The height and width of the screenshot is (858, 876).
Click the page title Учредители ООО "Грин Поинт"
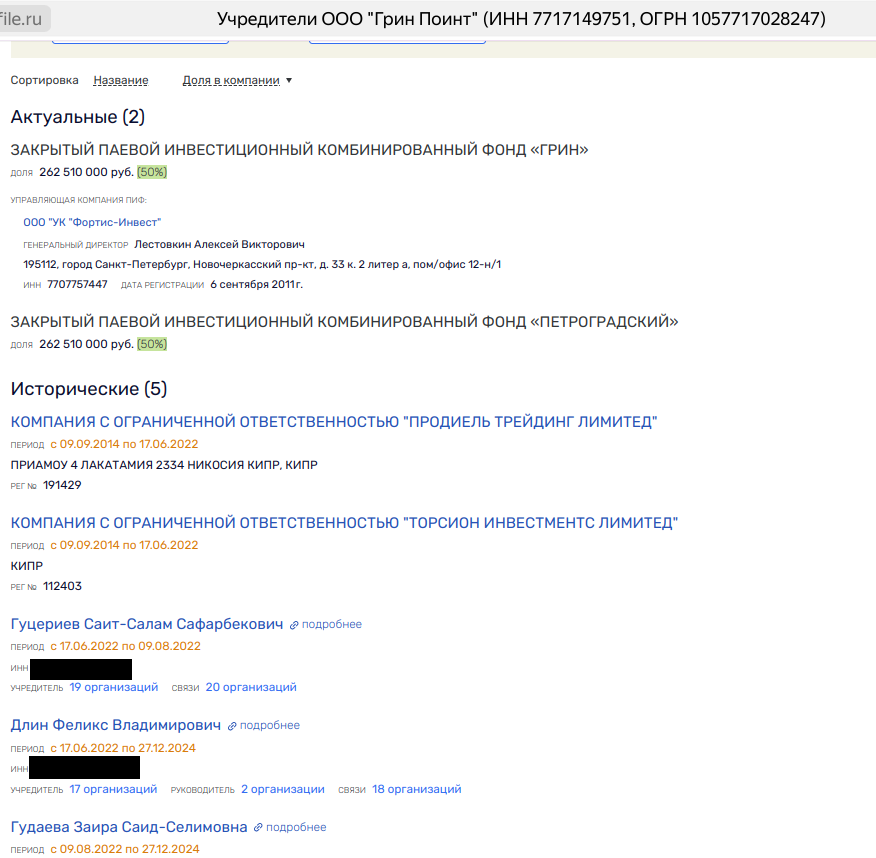[x=521, y=19]
